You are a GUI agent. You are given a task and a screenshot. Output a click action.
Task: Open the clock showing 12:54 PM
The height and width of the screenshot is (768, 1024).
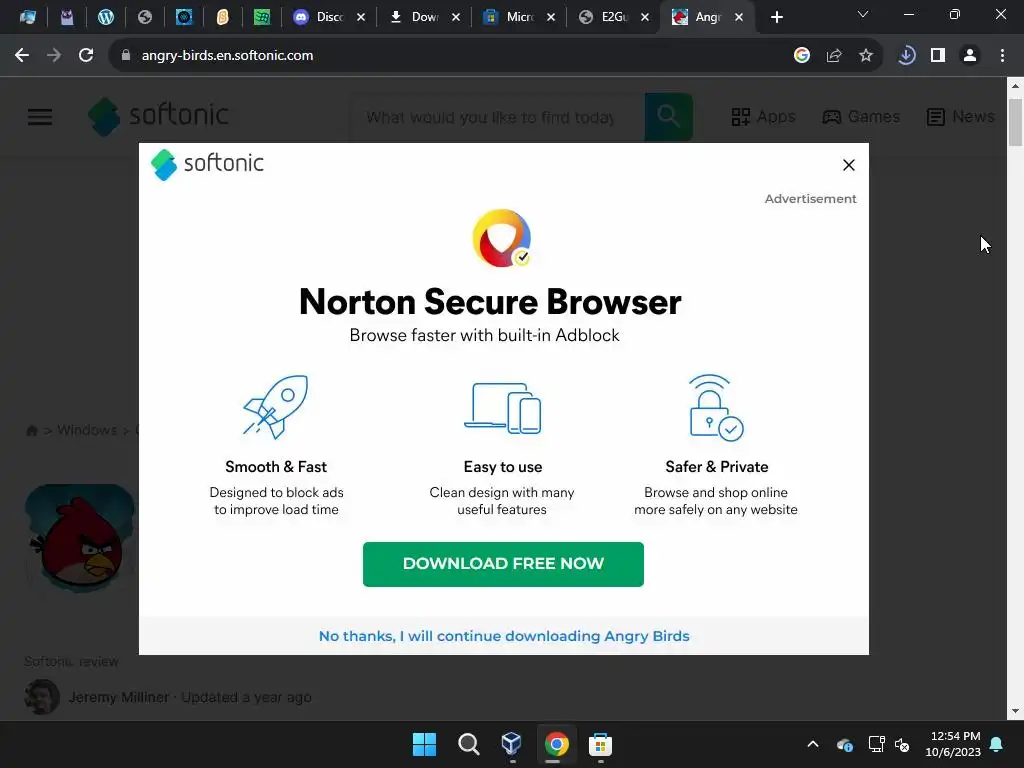(x=953, y=744)
